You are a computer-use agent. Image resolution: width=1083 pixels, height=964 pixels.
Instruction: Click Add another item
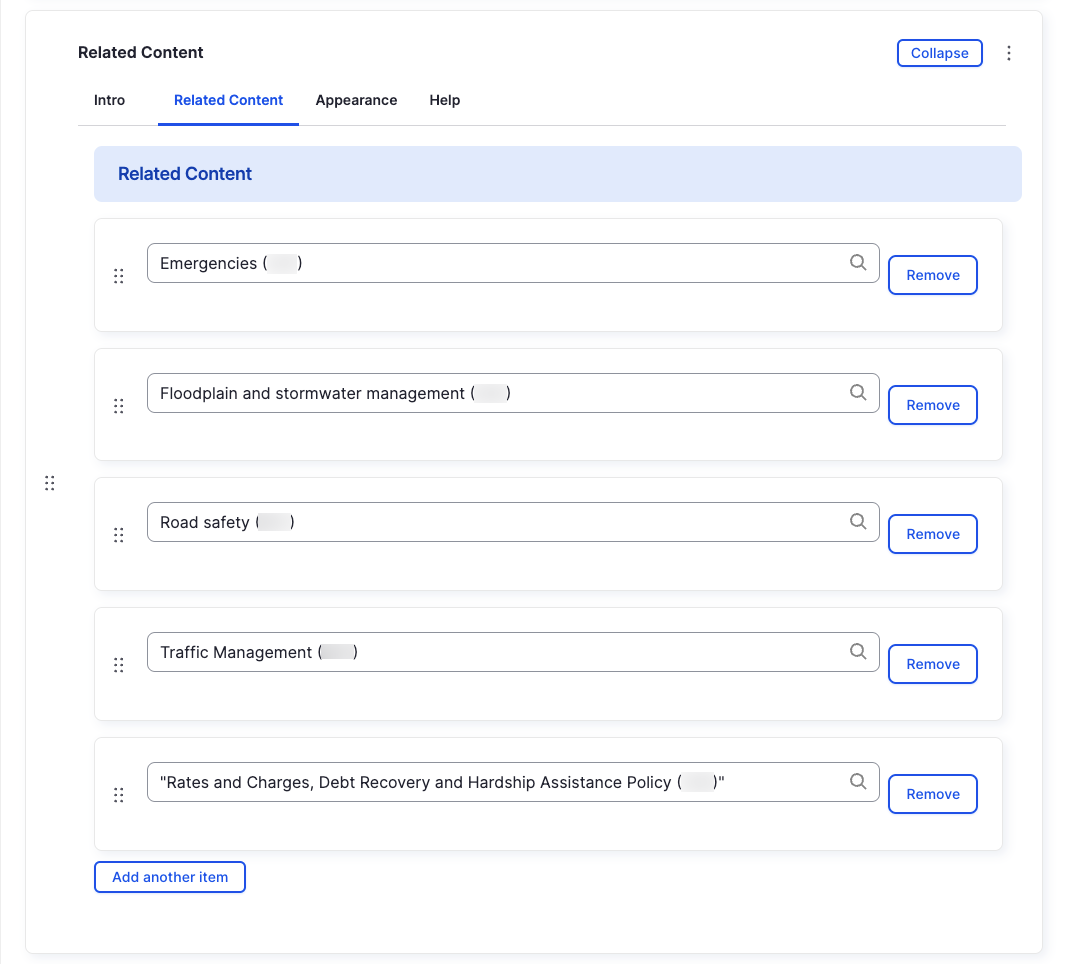click(169, 876)
